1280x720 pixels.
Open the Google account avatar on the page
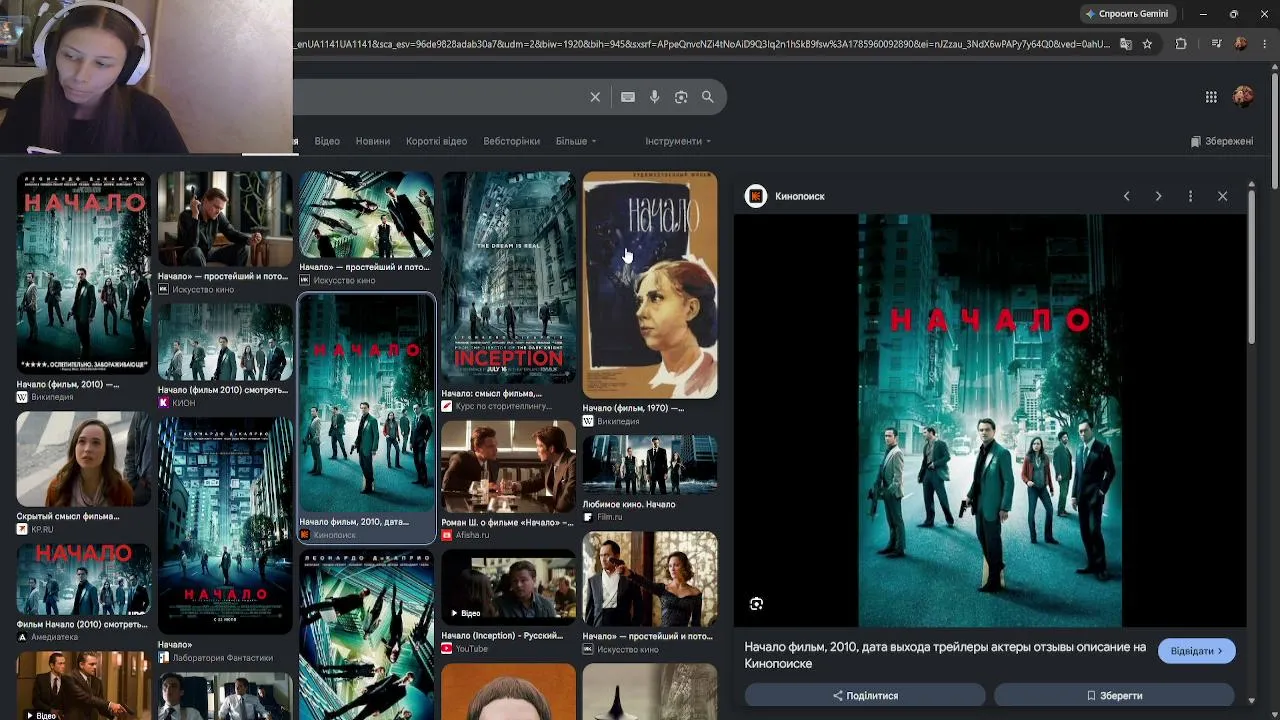pos(1243,97)
